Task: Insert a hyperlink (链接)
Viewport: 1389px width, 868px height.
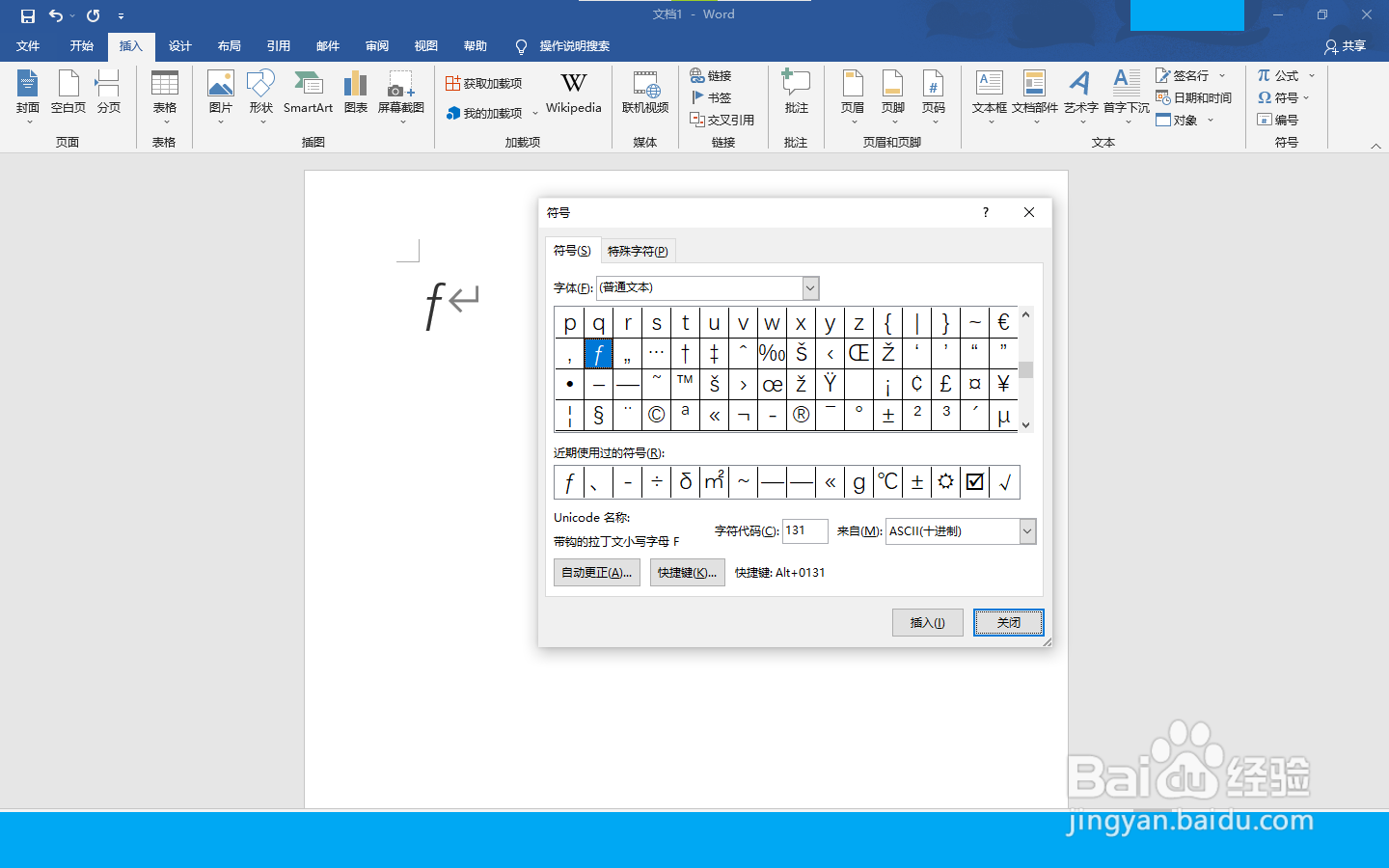Action: 711,75
